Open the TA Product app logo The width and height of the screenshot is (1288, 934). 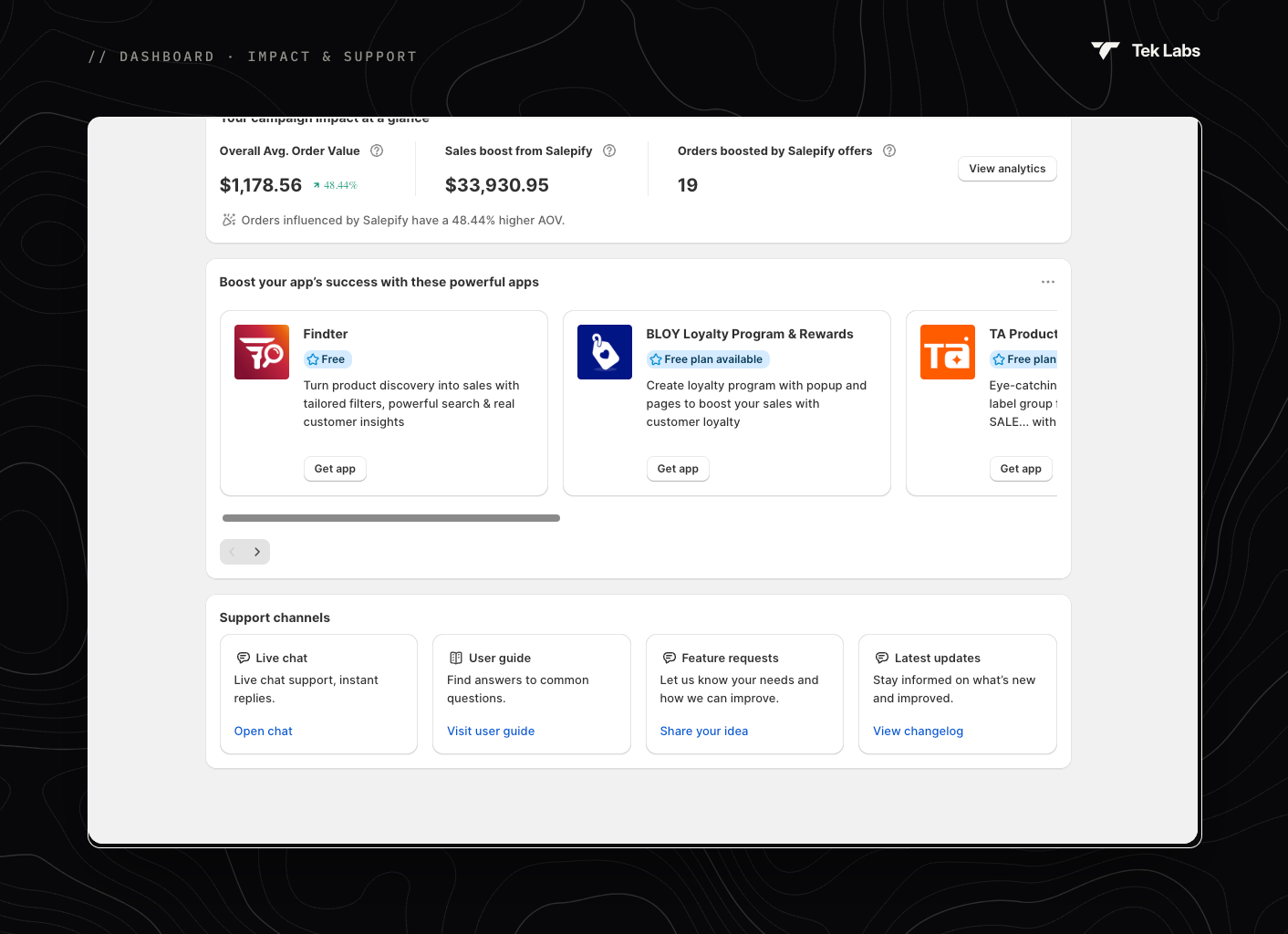pyautogui.click(x=948, y=352)
